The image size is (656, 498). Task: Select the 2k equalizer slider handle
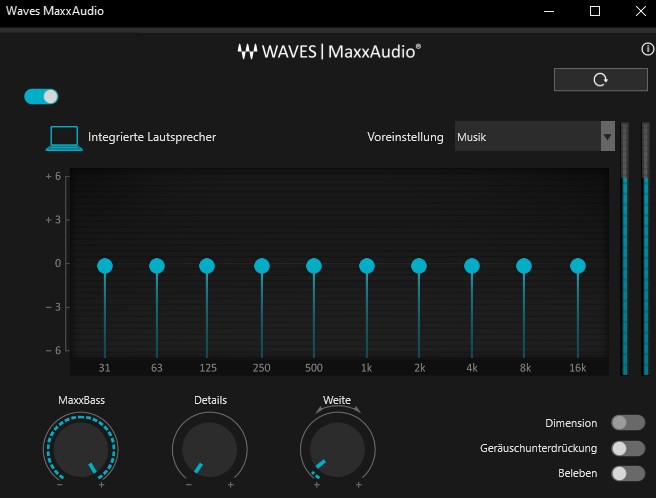(x=419, y=266)
